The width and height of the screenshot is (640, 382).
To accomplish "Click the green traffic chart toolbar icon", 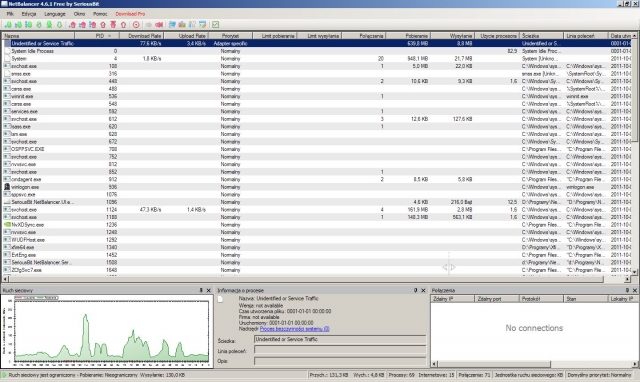I will pyautogui.click(x=216, y=25).
